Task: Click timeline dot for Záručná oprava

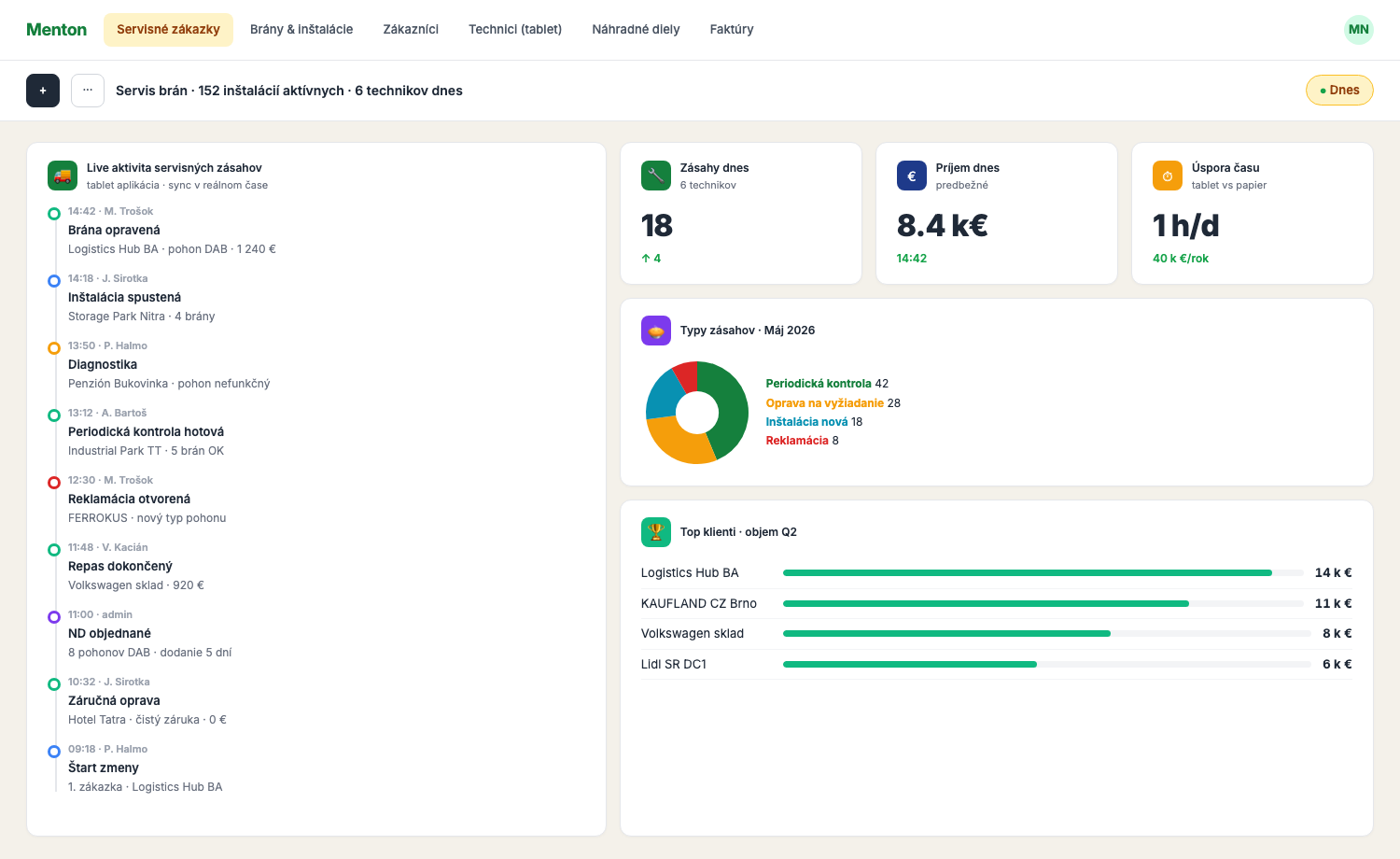Action: point(54,684)
